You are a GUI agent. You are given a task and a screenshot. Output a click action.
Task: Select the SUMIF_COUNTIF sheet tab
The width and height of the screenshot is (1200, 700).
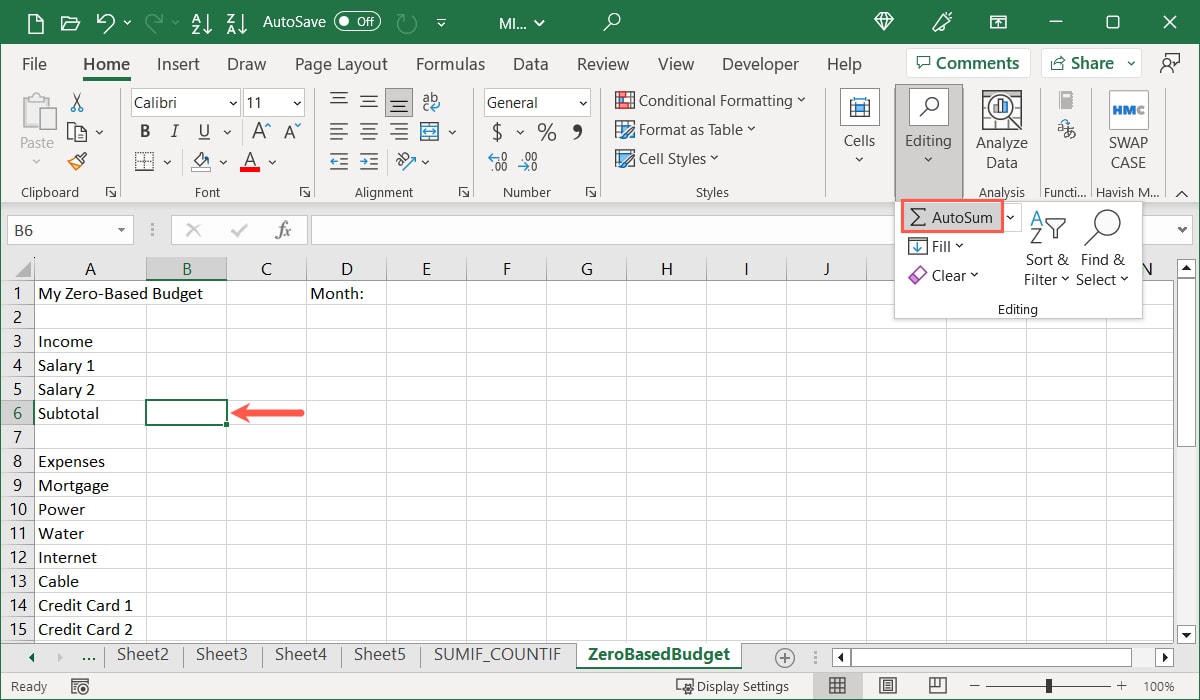[x=497, y=654]
